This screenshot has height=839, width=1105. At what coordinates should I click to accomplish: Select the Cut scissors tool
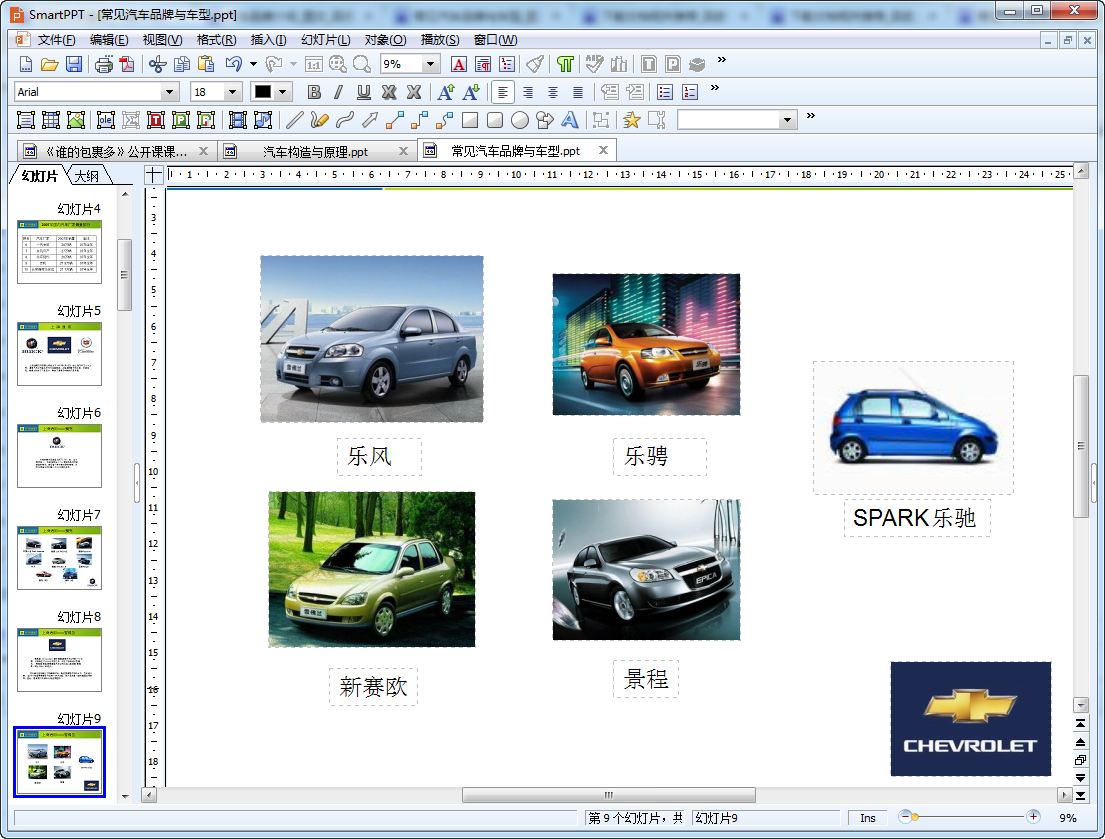[157, 64]
